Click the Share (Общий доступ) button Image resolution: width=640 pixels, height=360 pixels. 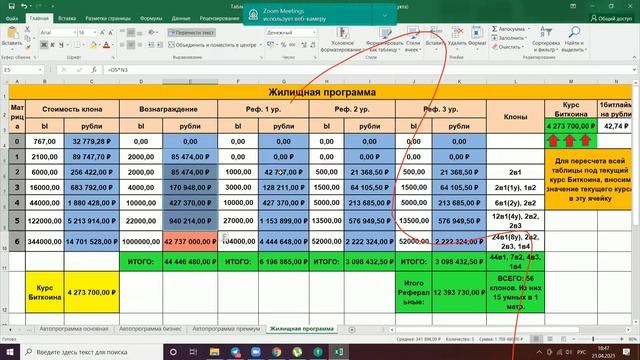click(611, 18)
